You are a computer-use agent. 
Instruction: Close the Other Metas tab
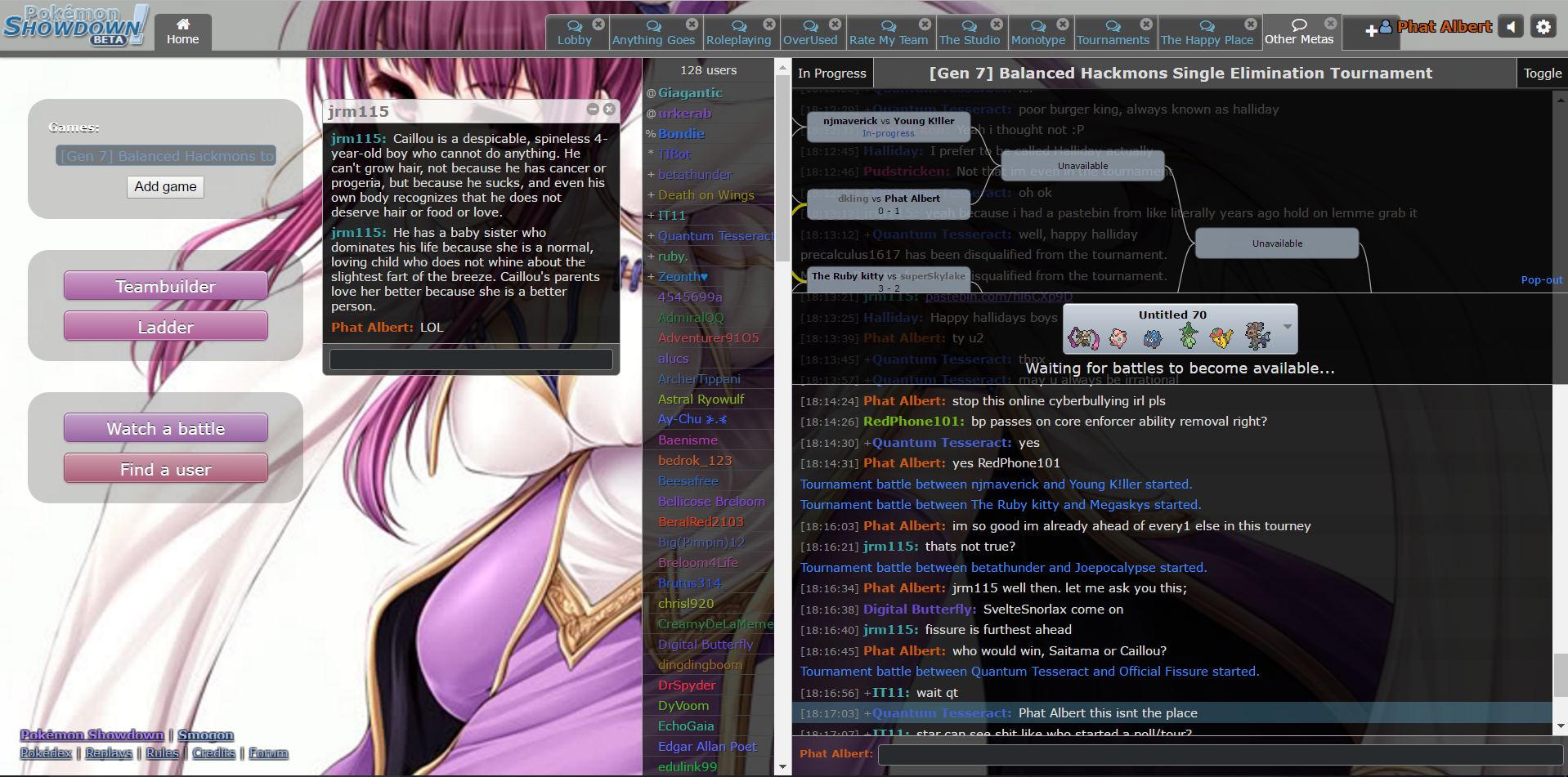point(1330,24)
